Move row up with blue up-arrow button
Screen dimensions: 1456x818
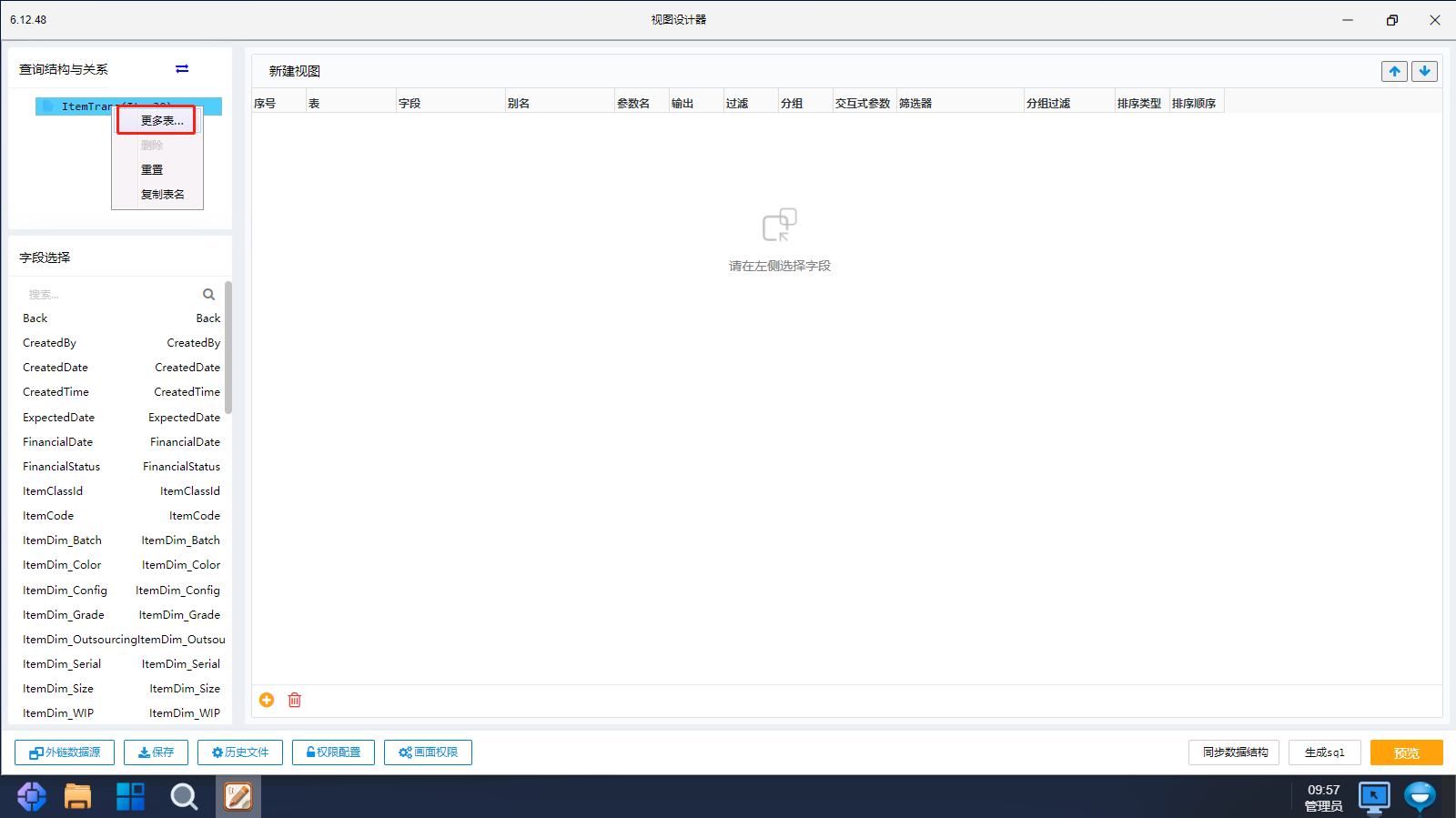tap(1394, 71)
